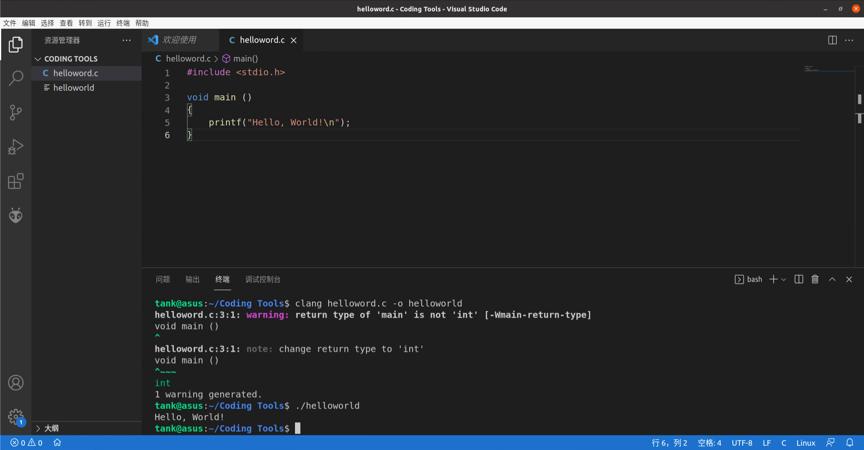The image size is (864, 450).
Task: Open Source Control view
Action: click(x=15, y=112)
